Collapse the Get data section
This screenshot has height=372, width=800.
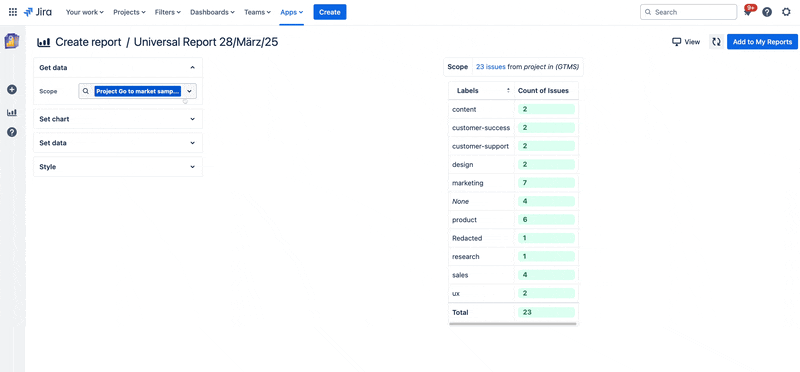pyautogui.click(x=118, y=67)
